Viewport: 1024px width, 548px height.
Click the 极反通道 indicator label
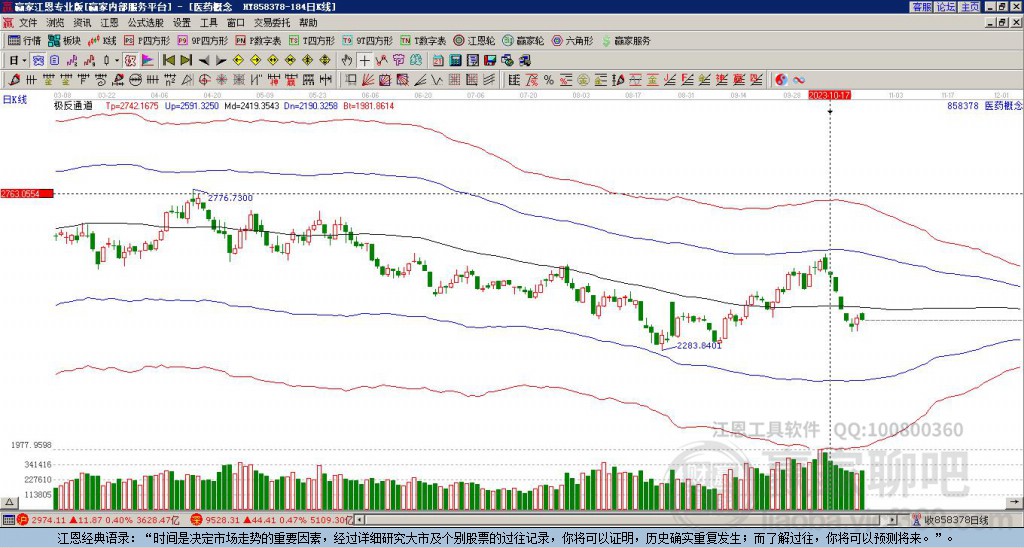coord(73,105)
